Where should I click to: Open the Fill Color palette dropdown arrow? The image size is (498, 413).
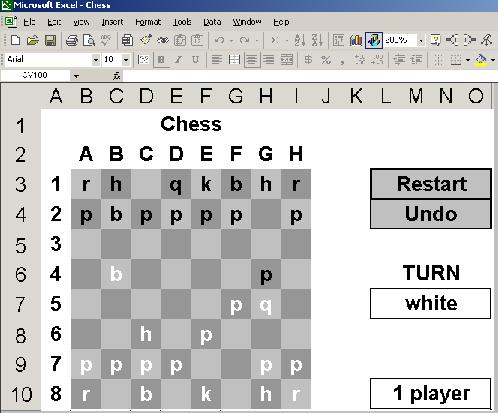493,60
